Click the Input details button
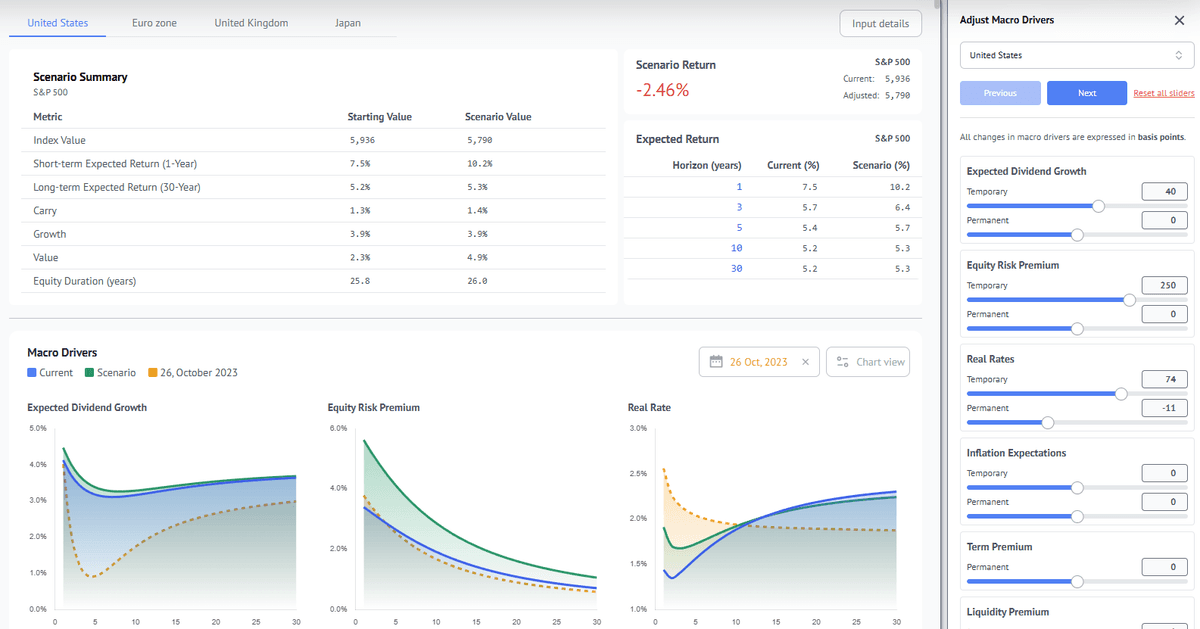The image size is (1200, 629). pos(880,23)
